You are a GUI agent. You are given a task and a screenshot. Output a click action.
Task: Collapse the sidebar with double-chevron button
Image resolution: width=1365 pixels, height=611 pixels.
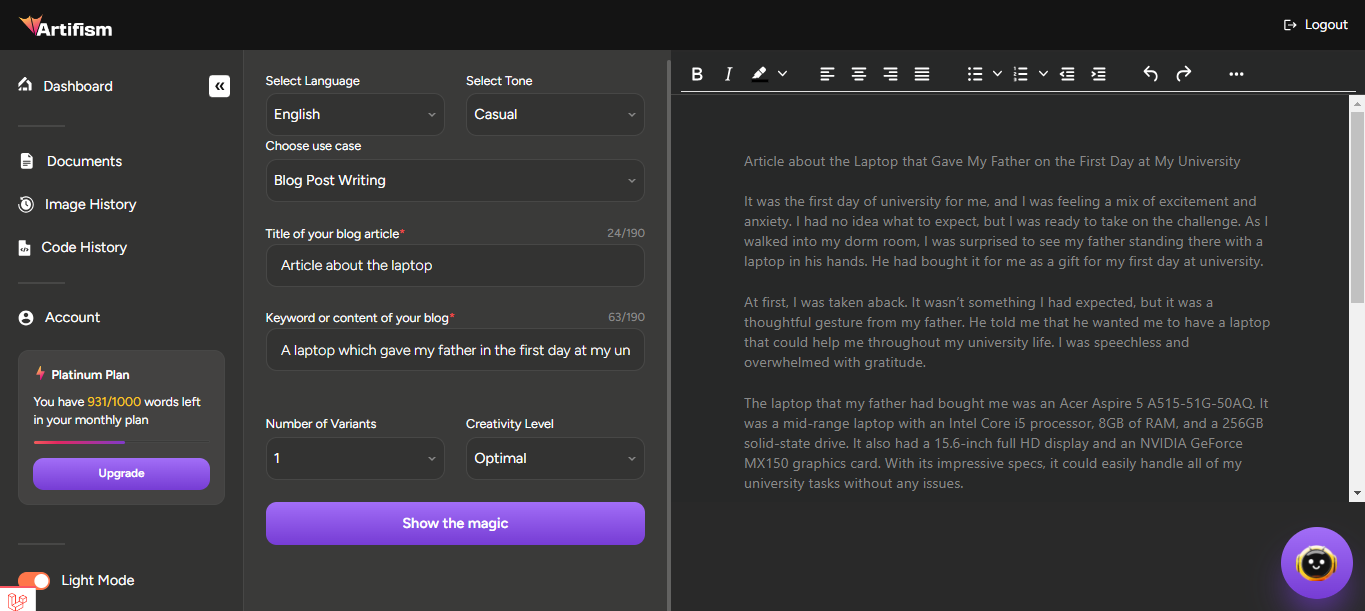pyautogui.click(x=219, y=86)
